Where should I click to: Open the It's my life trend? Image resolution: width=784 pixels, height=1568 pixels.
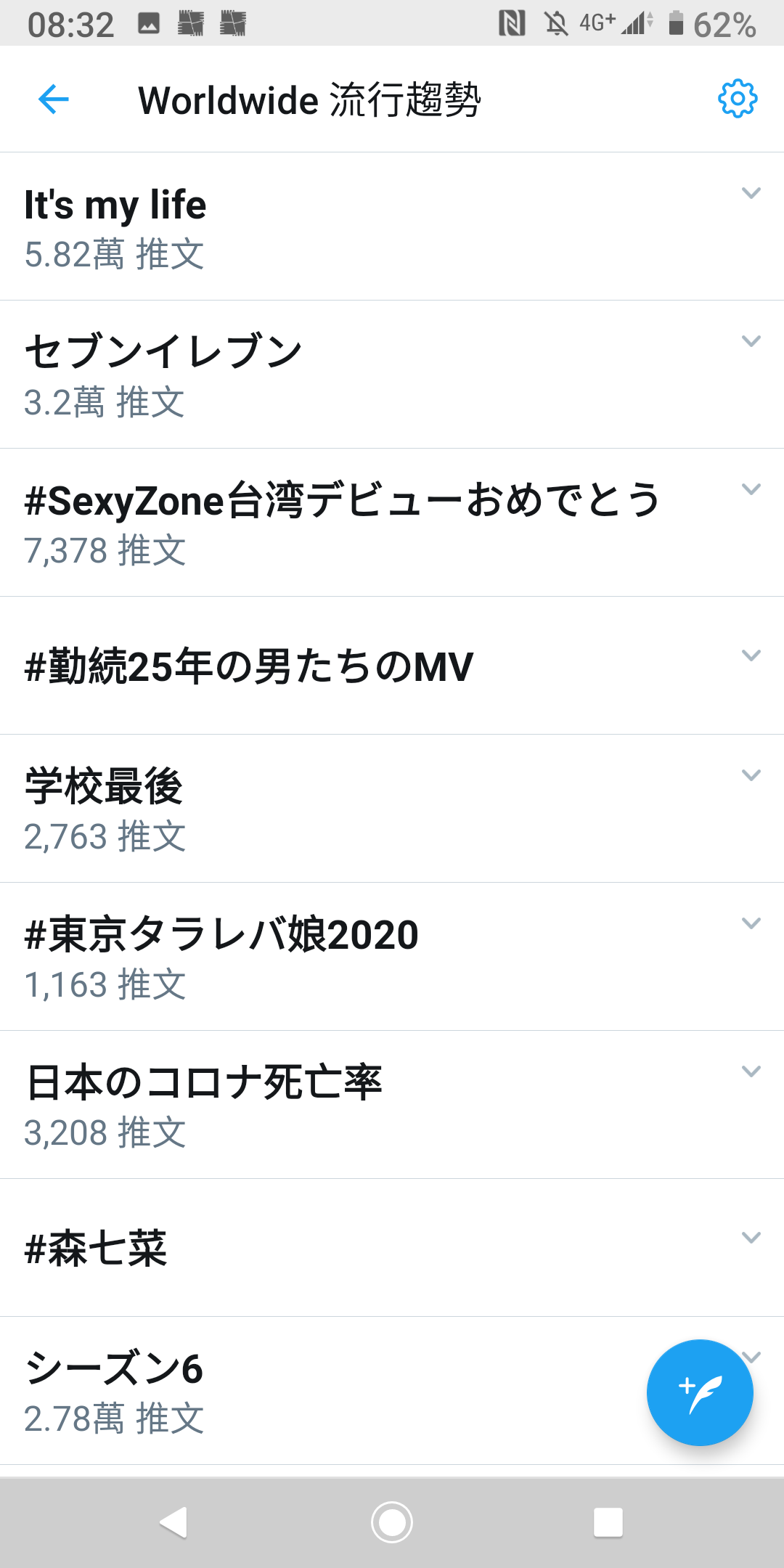[x=392, y=226]
